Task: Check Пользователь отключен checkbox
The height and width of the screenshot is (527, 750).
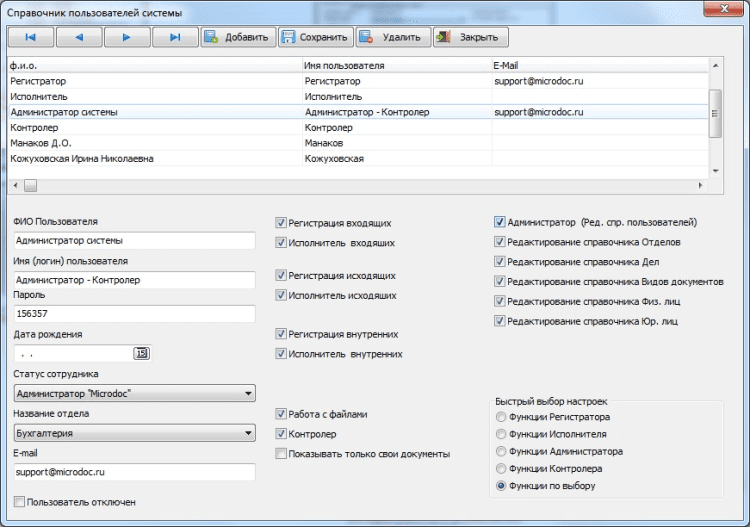Action: tap(19, 502)
